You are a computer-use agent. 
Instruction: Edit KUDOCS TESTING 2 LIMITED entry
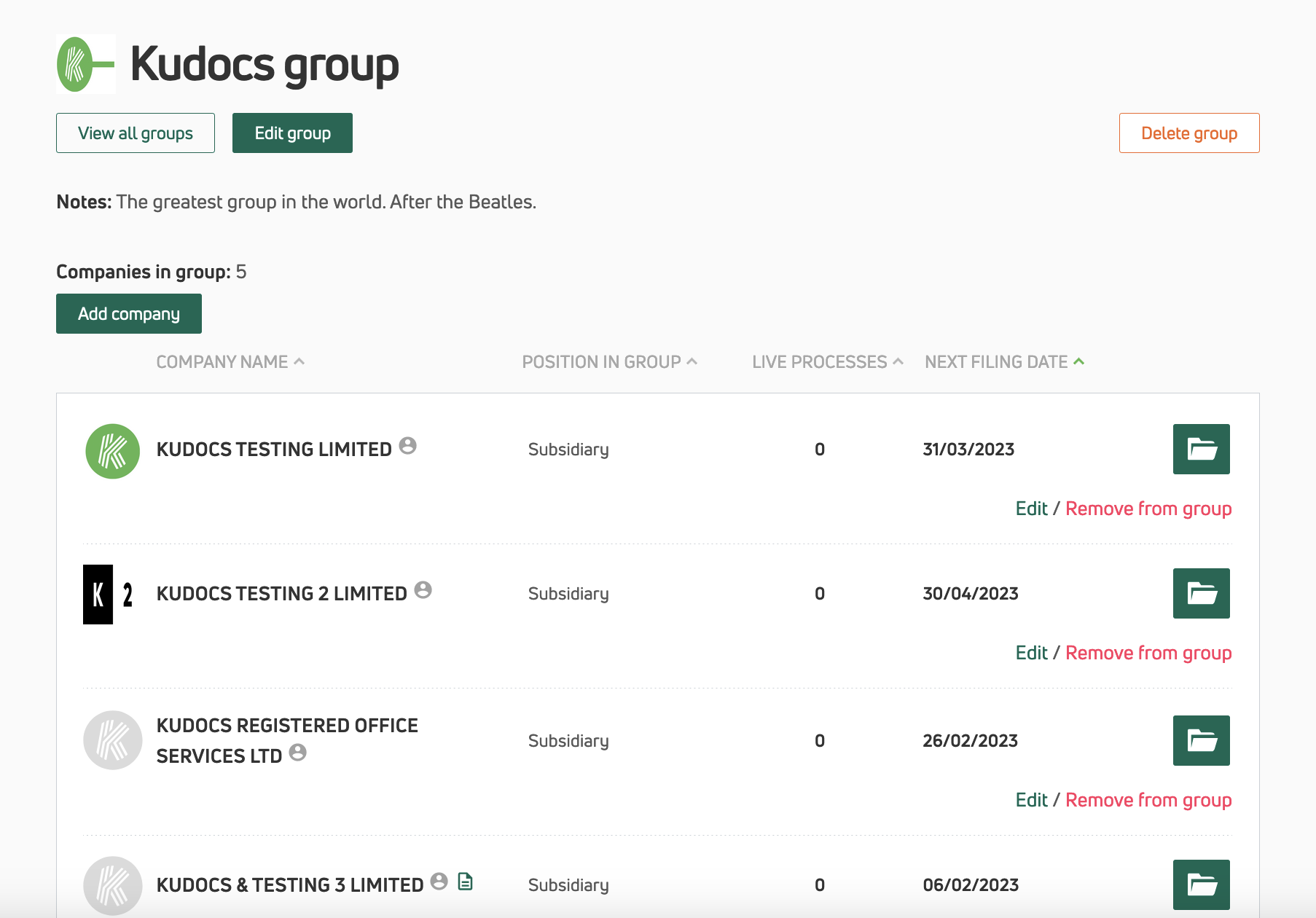1032,653
